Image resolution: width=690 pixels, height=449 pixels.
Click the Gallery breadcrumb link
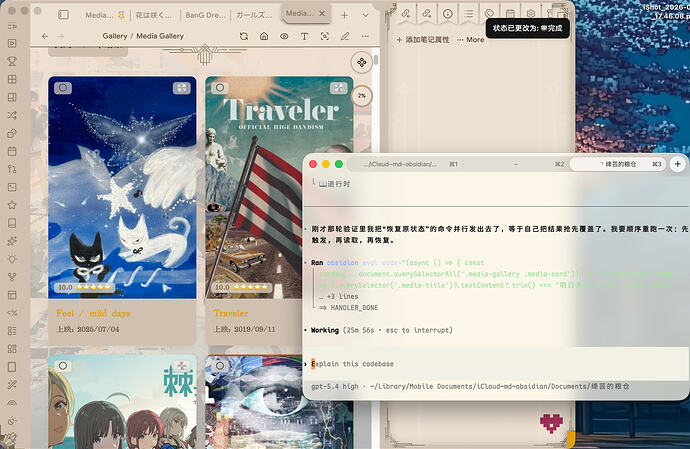coord(114,36)
